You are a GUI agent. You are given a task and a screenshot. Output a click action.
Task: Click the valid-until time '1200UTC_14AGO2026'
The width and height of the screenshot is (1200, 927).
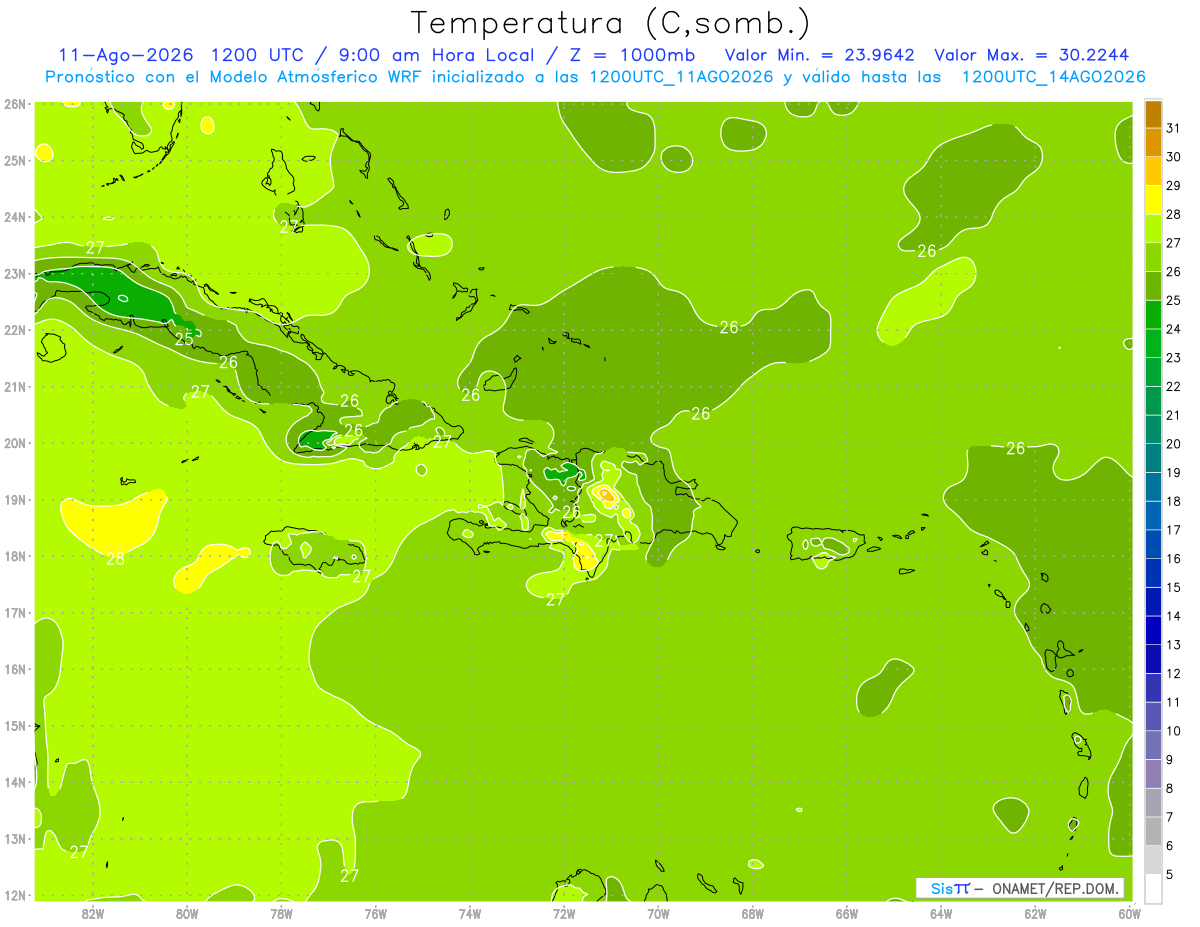coord(1053,77)
